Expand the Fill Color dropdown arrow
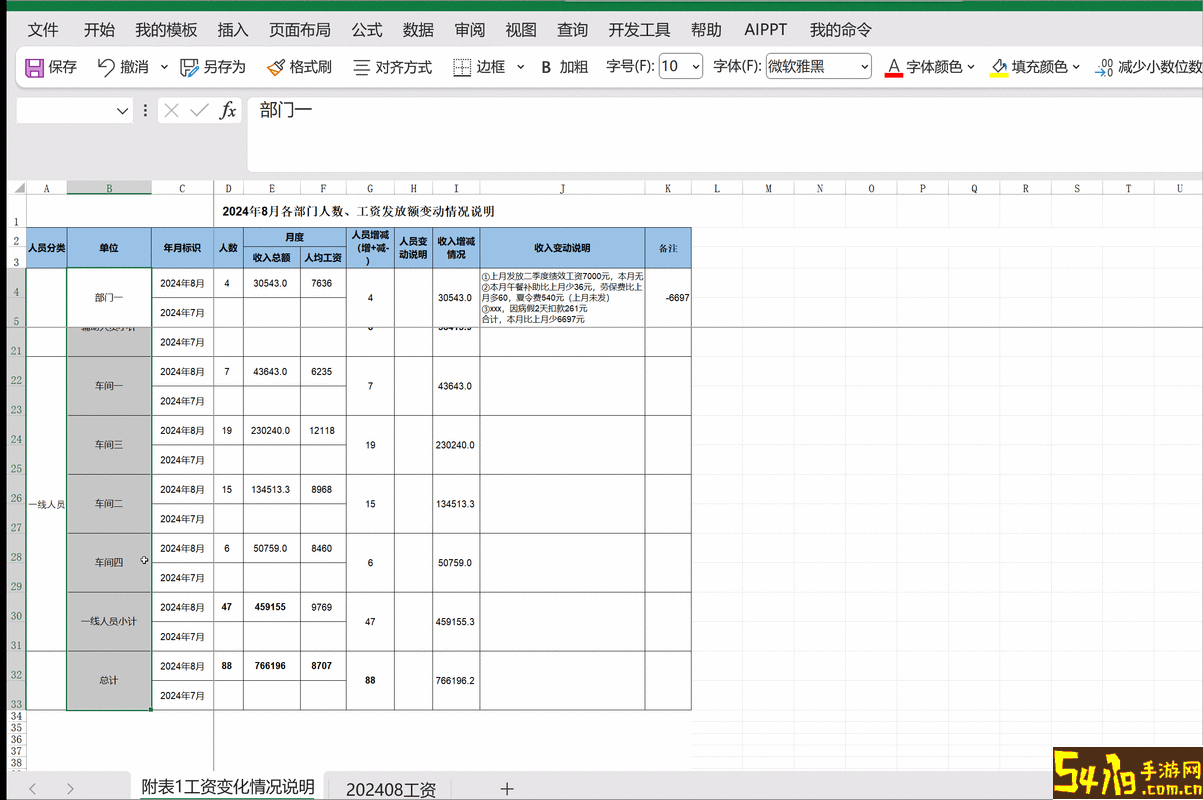The height and width of the screenshot is (800, 1203). point(1076,67)
